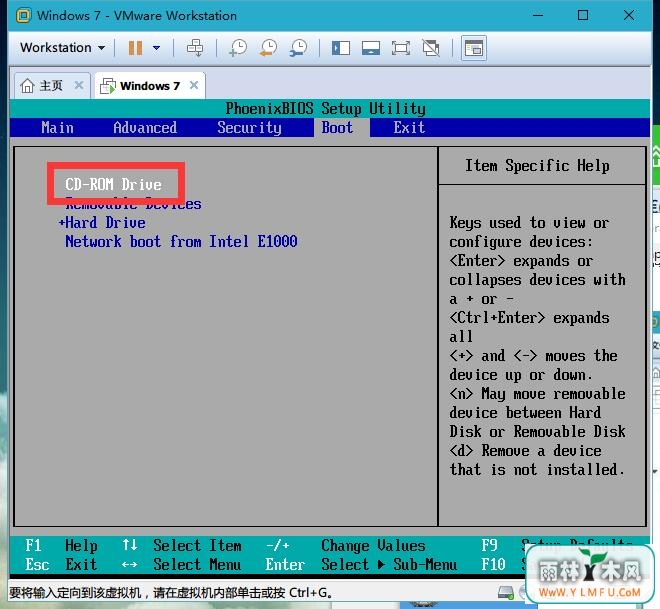This screenshot has width=660, height=609.
Task: Switch to Unity mode icon
Action: coord(431,48)
